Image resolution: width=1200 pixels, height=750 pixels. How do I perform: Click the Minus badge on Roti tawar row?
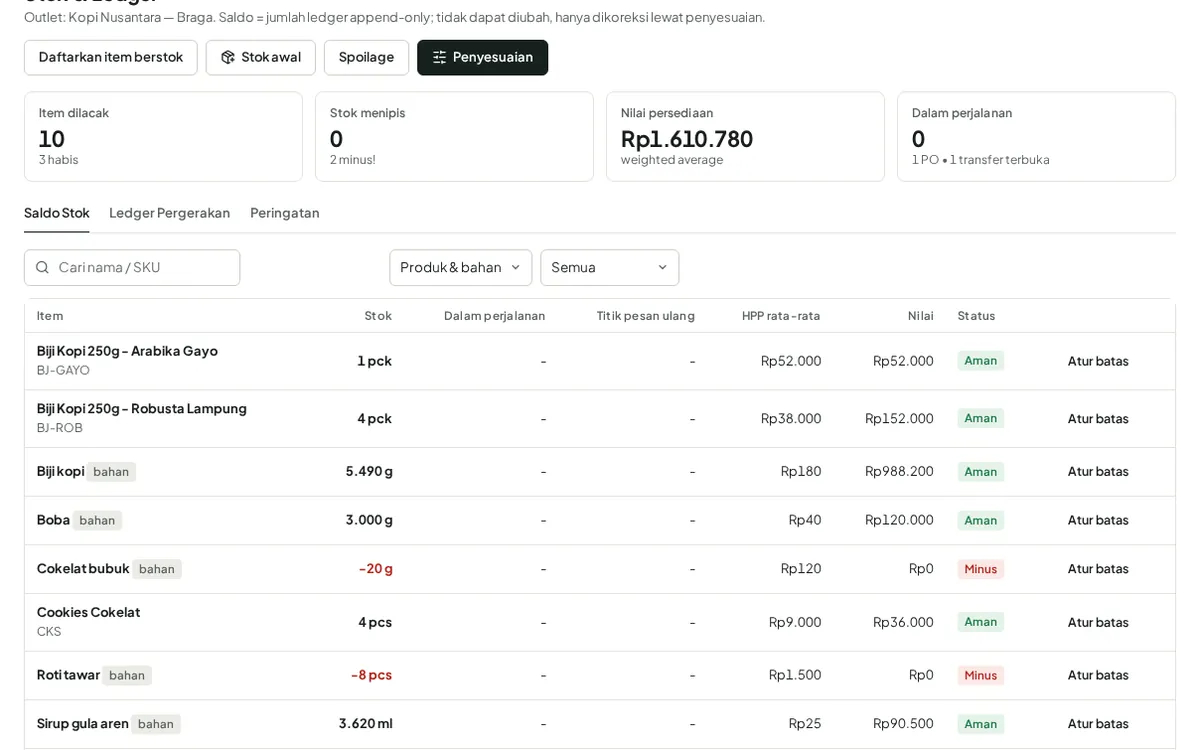coord(981,675)
